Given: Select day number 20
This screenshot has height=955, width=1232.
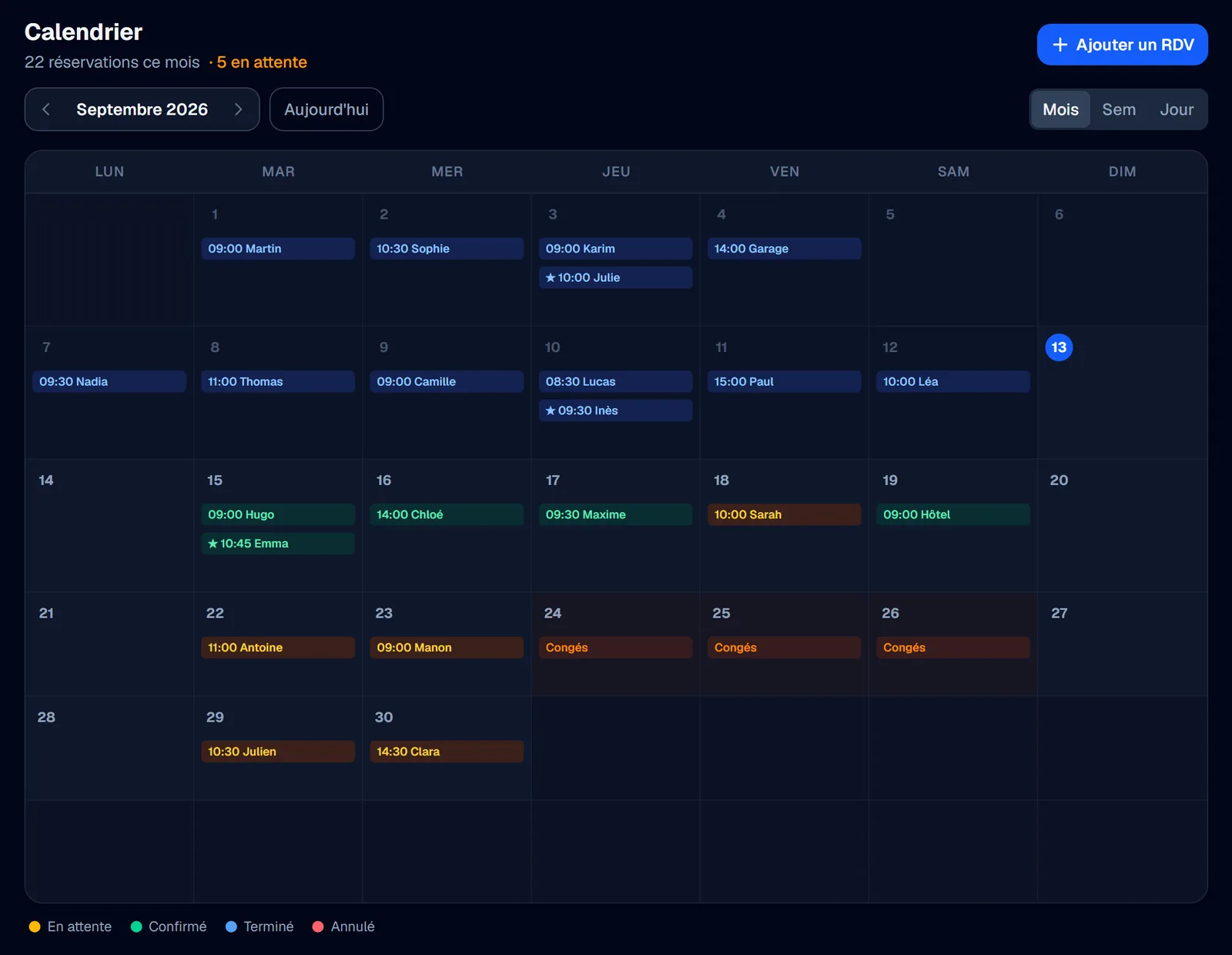Looking at the screenshot, I should (x=1059, y=481).
